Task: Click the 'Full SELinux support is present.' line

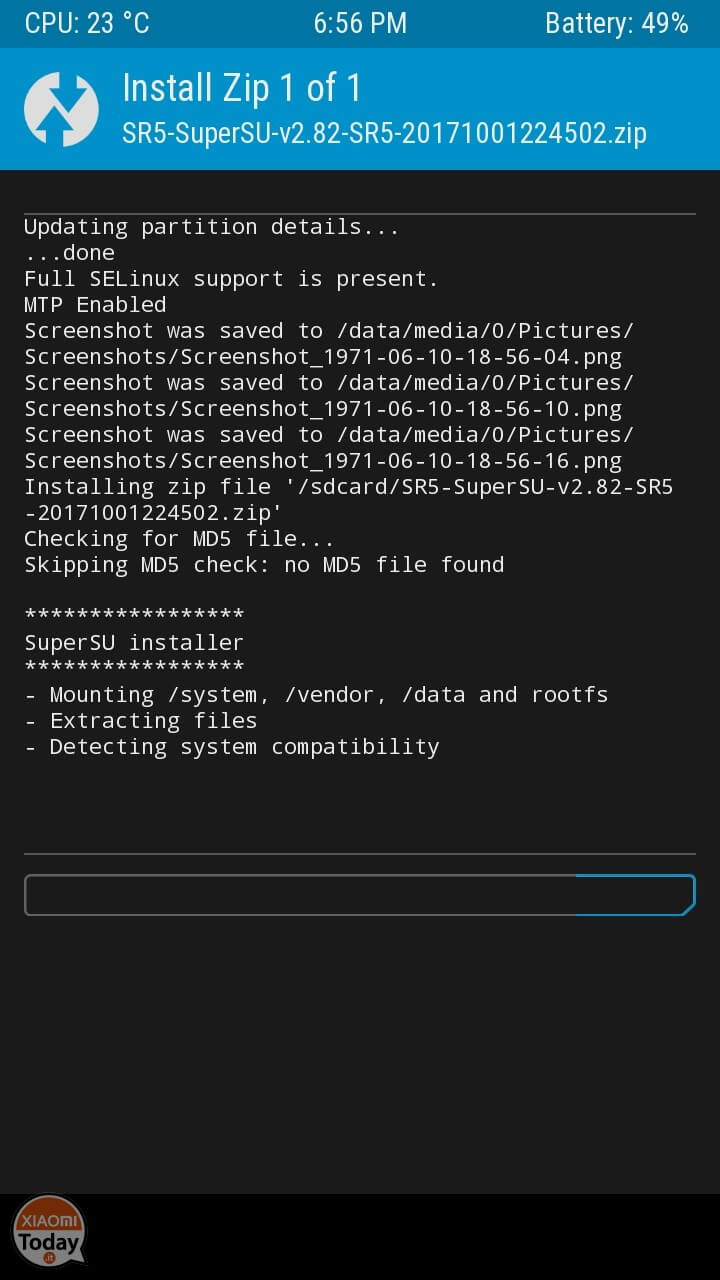Action: (231, 279)
